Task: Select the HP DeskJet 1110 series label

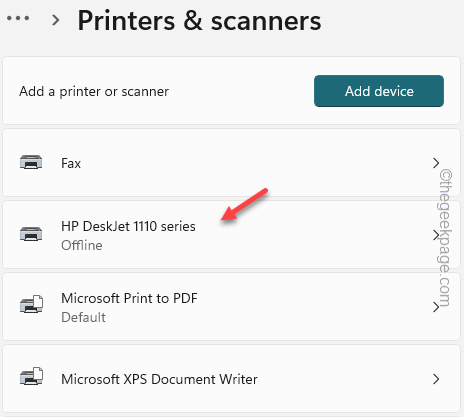Action: 128,226
